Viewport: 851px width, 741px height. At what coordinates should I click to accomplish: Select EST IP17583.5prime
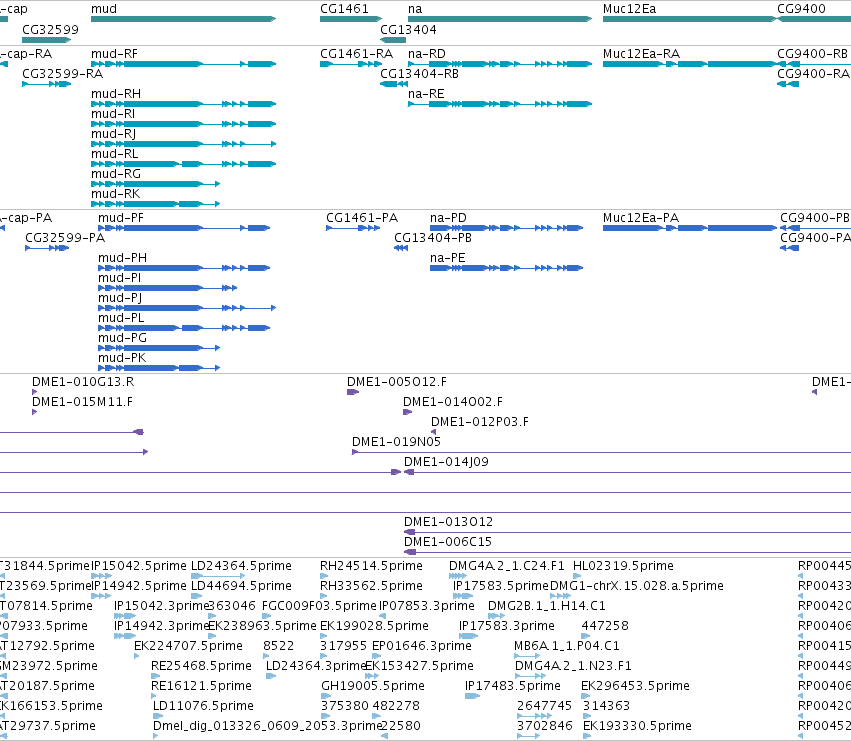463,596
